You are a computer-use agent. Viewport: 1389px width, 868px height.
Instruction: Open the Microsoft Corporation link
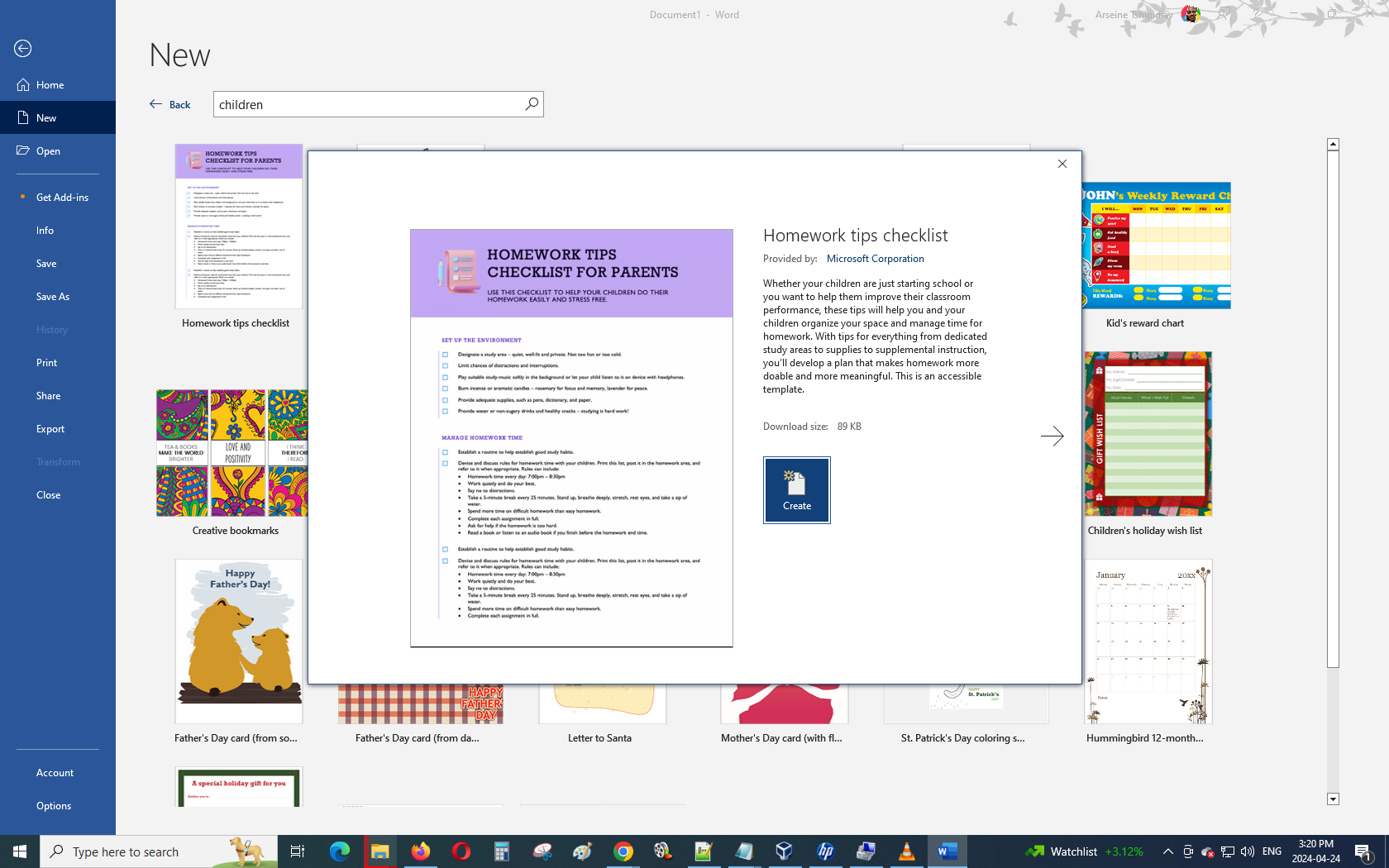tap(875, 259)
